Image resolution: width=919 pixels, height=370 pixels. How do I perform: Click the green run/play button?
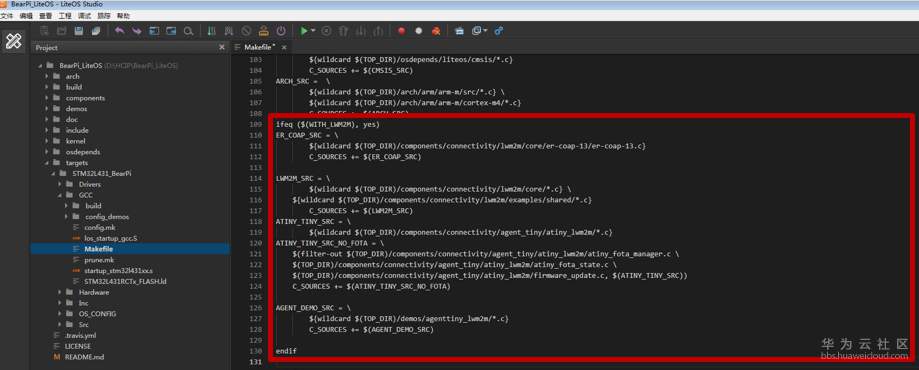point(304,30)
